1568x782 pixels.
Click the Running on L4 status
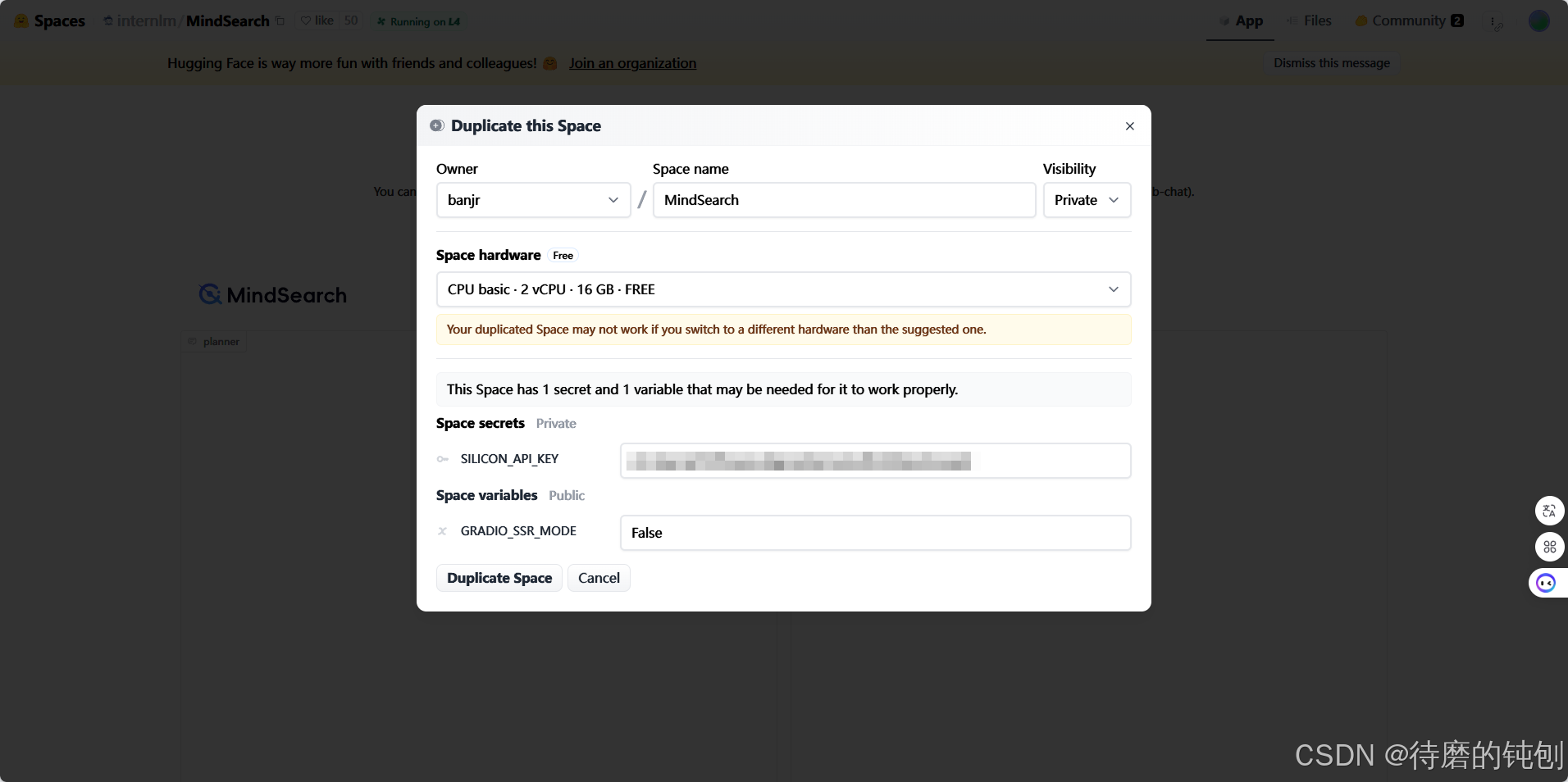click(x=419, y=21)
